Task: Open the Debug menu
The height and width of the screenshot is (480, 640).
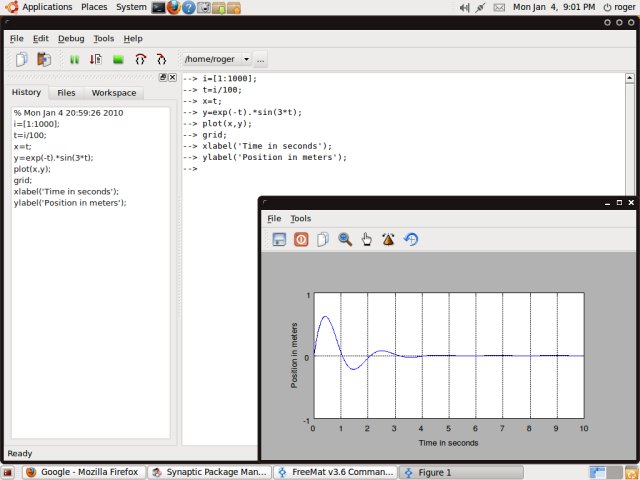Action: [71, 38]
